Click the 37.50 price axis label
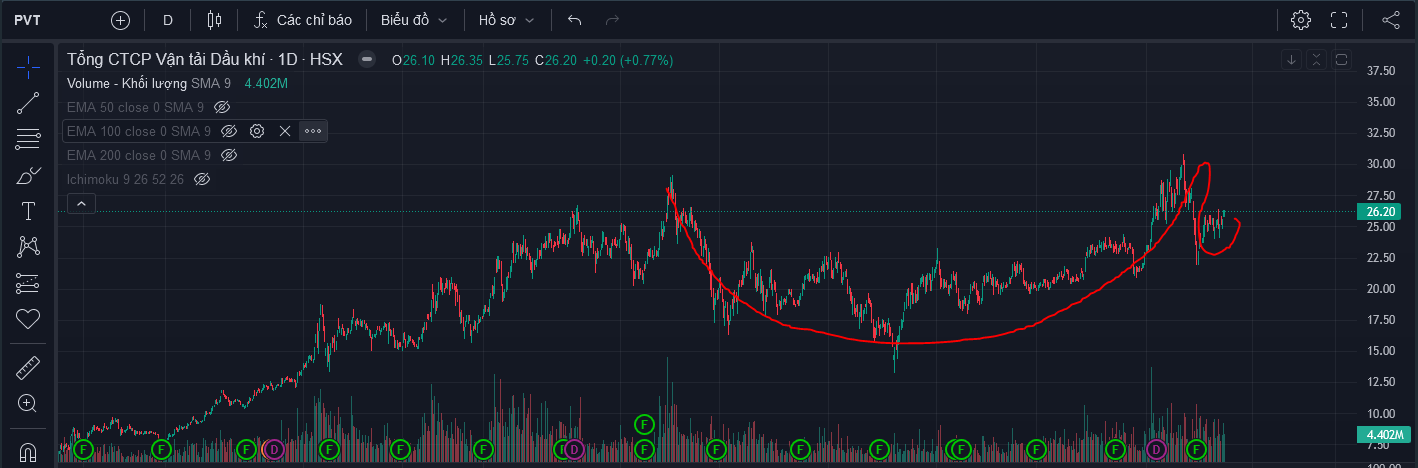This screenshot has height=468, width=1418. pos(1381,71)
